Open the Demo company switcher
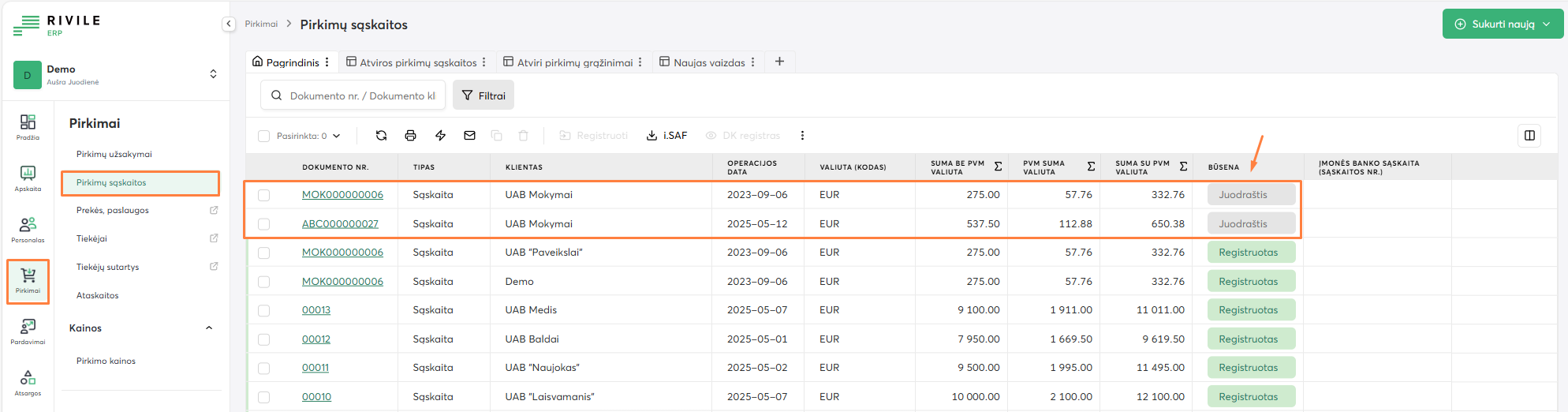Image resolution: width=1568 pixels, height=412 pixels. tap(116, 74)
